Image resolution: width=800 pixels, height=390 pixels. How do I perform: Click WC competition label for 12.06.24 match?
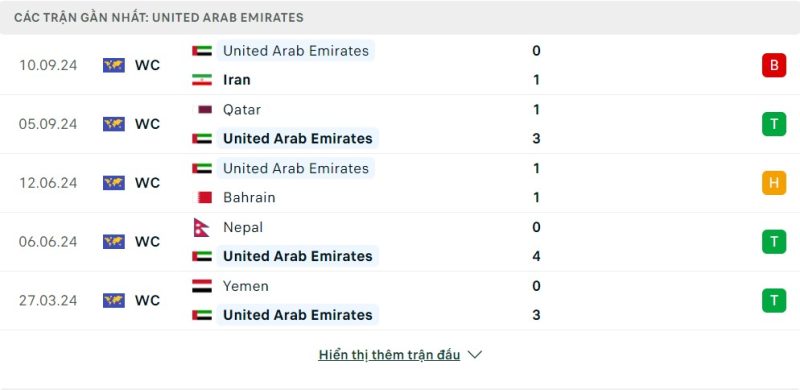click(x=147, y=183)
